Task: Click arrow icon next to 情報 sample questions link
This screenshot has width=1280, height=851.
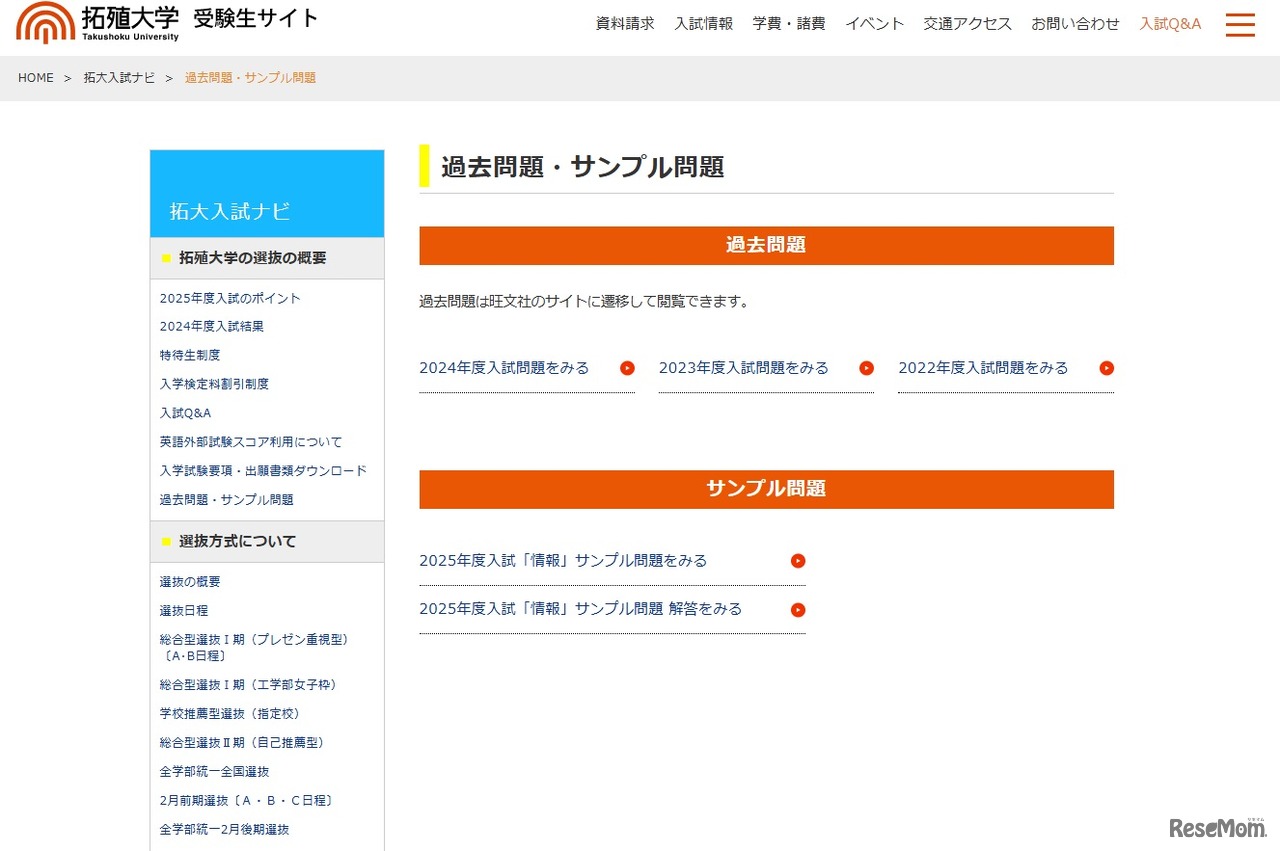Action: coord(797,561)
